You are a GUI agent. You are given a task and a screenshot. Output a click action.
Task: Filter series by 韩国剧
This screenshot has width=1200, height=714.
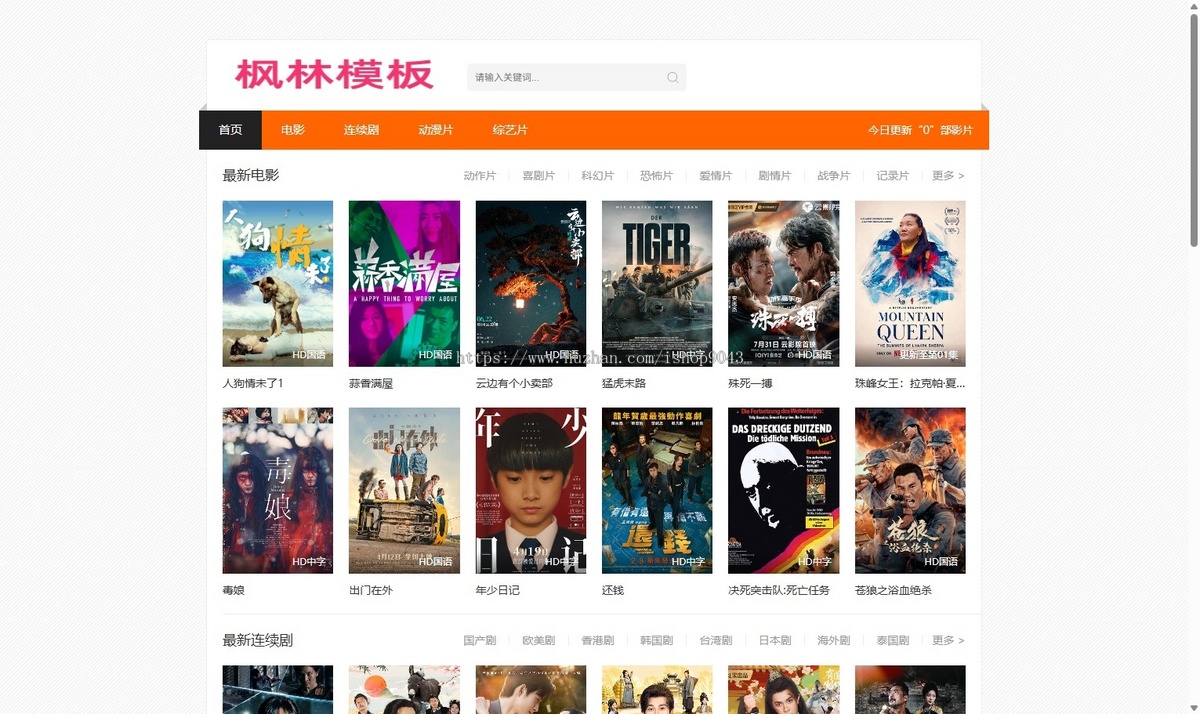(657, 641)
